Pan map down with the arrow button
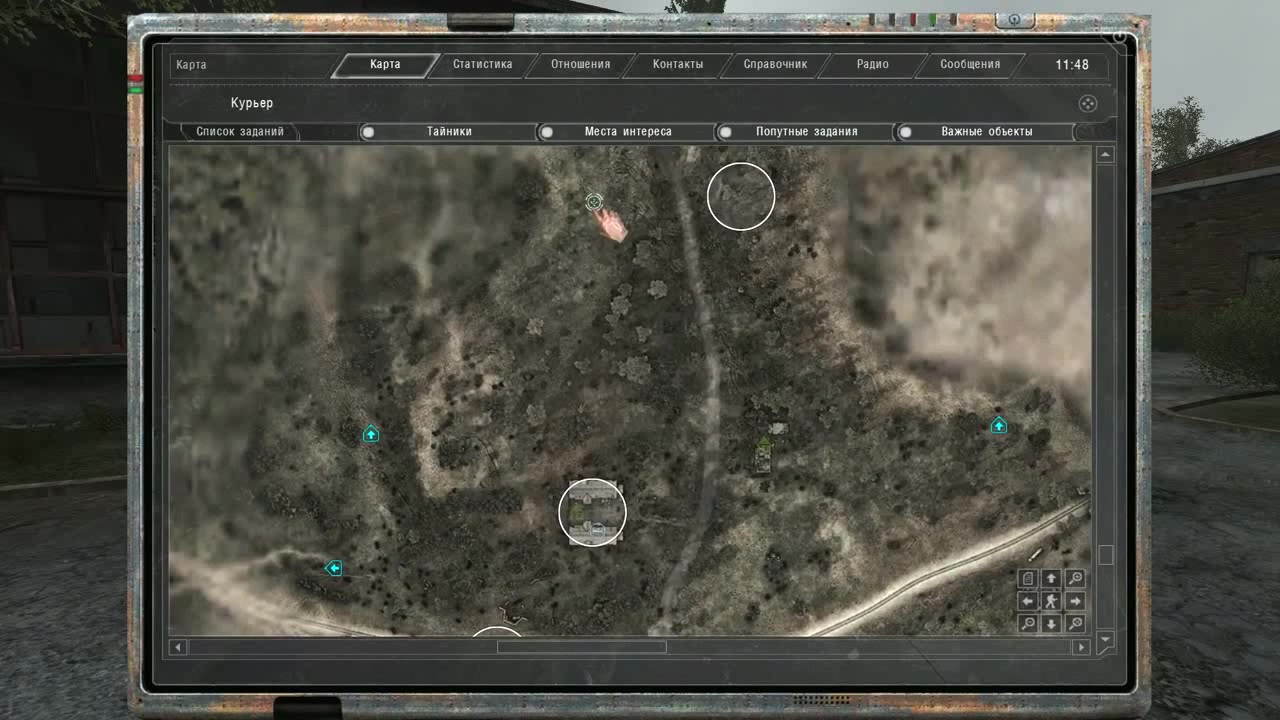 (1051, 624)
